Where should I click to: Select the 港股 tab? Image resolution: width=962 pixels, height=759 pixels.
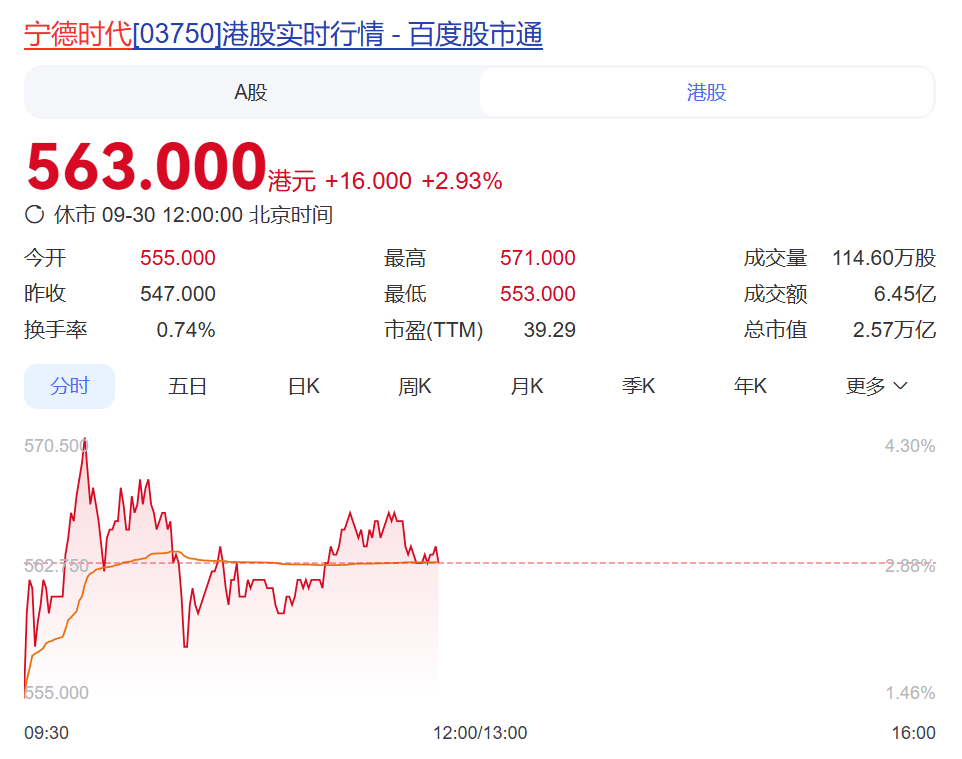tap(706, 93)
